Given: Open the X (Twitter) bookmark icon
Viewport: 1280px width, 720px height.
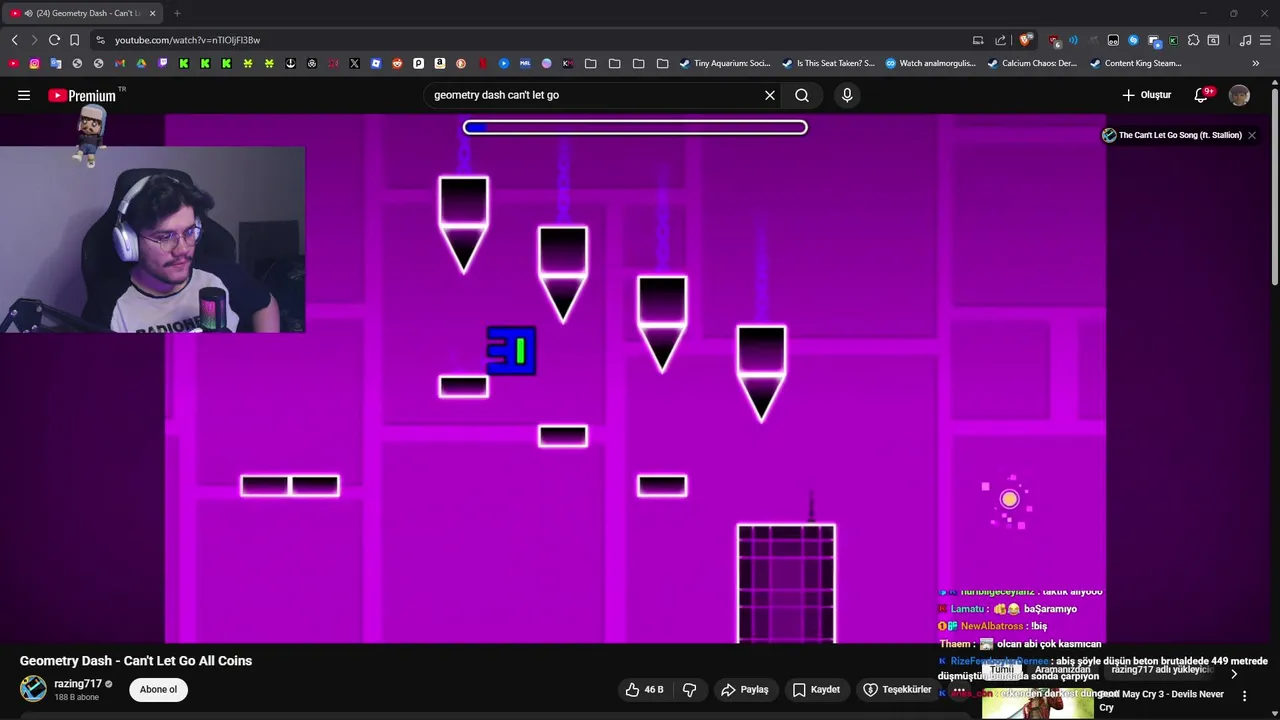Looking at the screenshot, I should [x=354, y=63].
